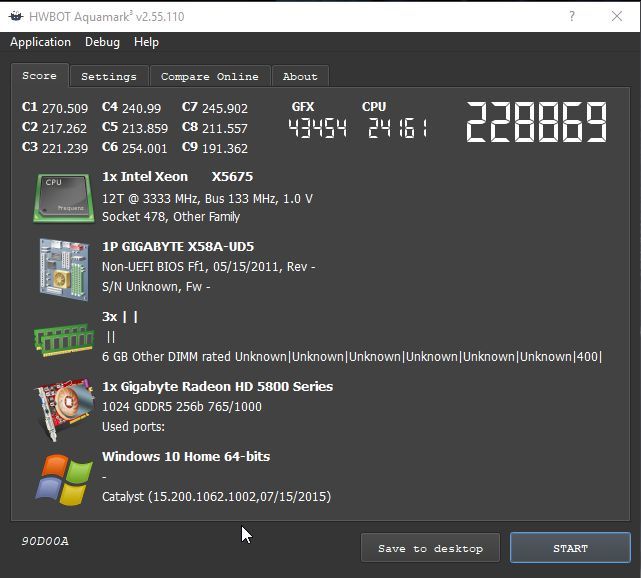Screen dimensions: 641x578
Task: Click the GFX score 43454
Action: (x=318, y=128)
